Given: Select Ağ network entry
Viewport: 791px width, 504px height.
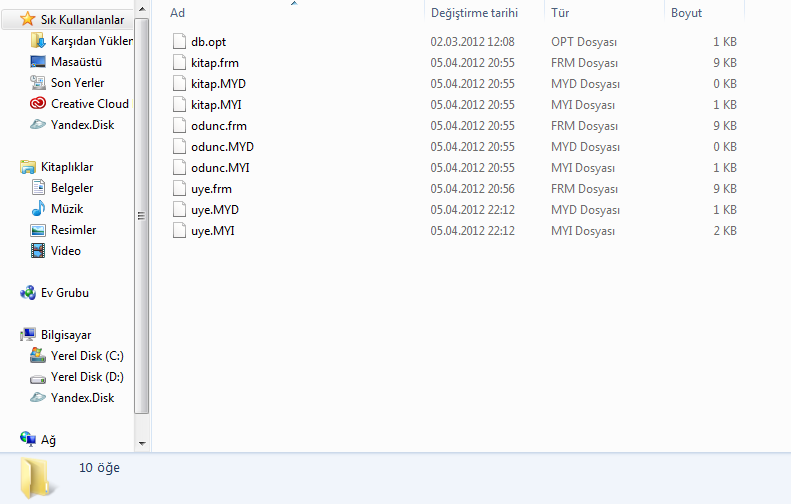Looking at the screenshot, I should click(x=48, y=440).
